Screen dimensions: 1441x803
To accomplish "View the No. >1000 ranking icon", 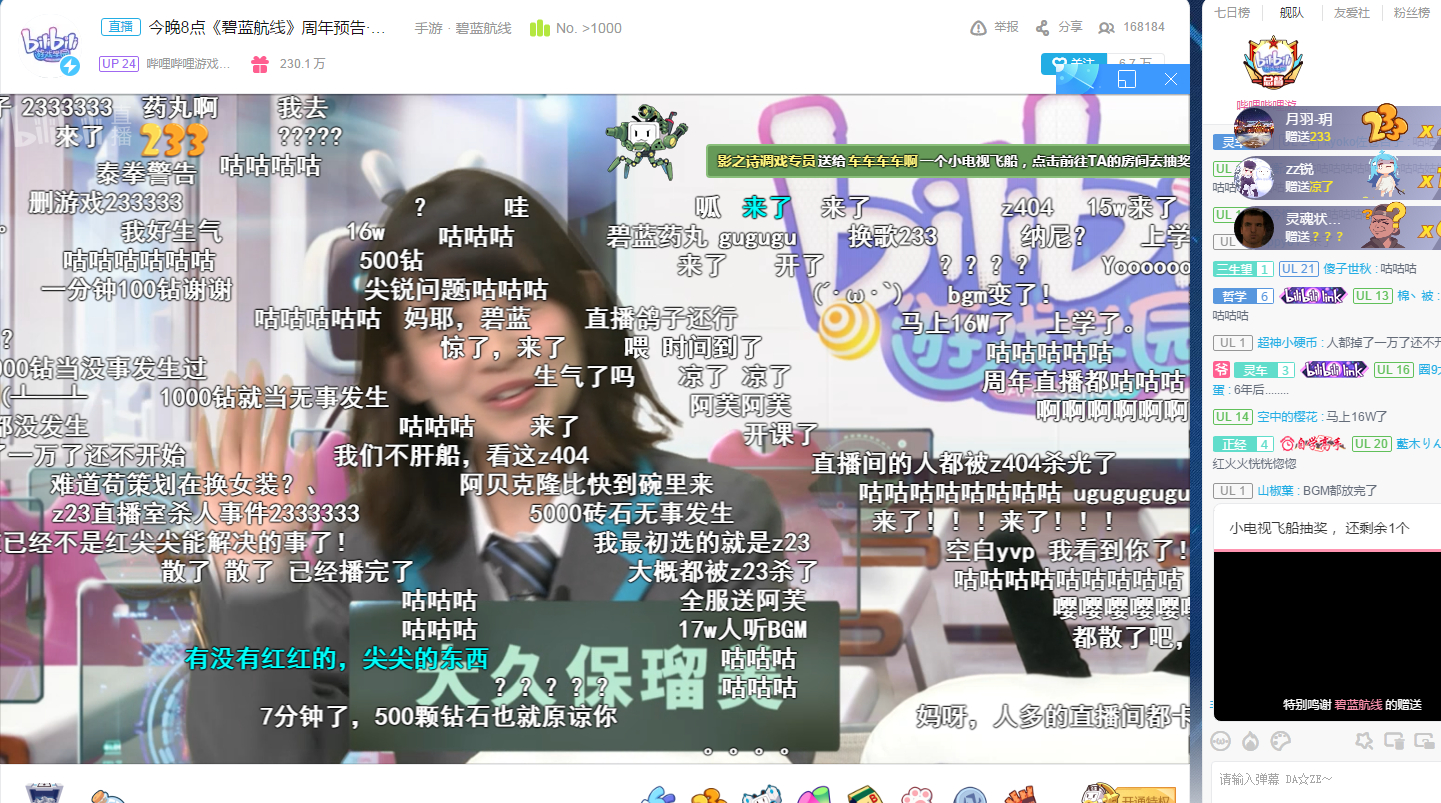I will 540,28.
